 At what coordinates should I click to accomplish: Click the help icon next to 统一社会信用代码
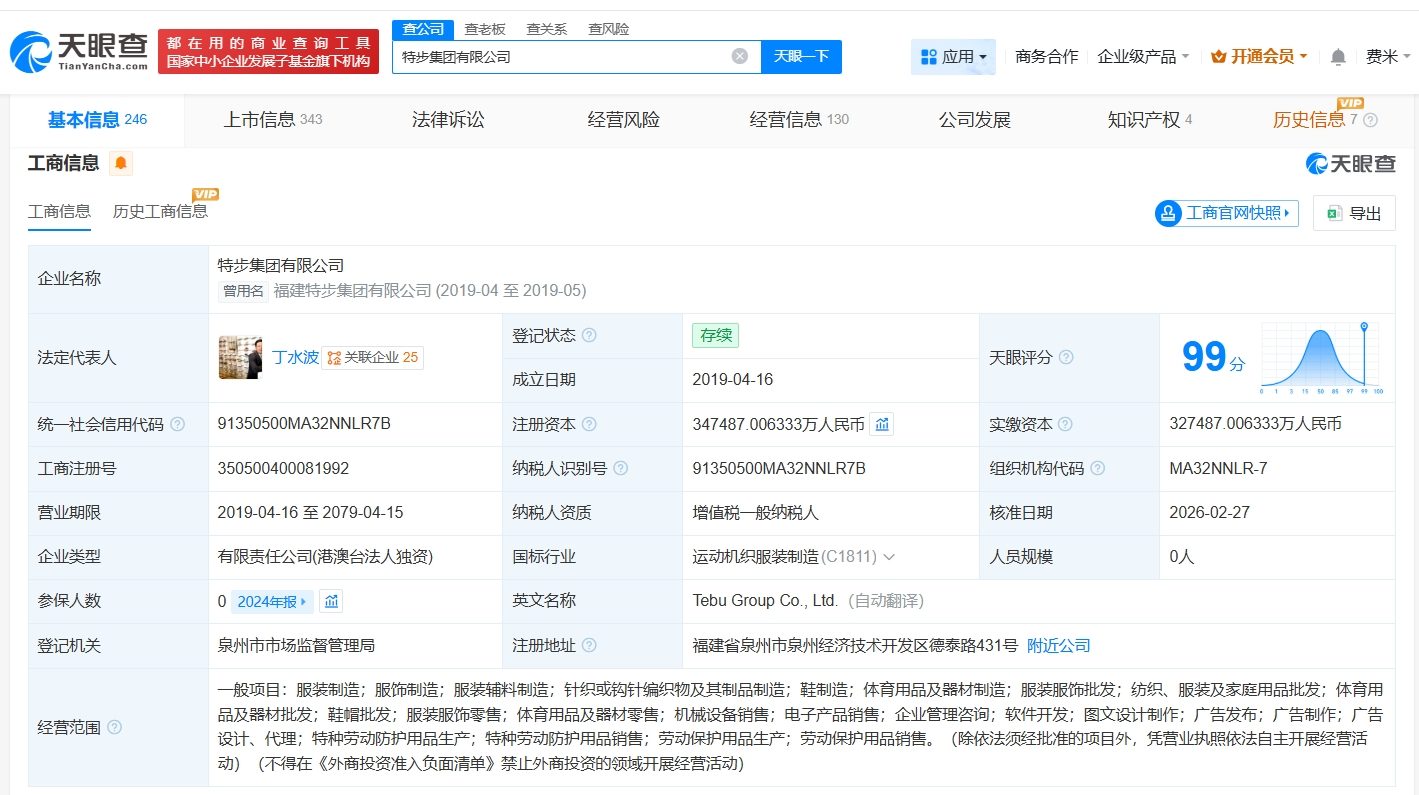(177, 424)
